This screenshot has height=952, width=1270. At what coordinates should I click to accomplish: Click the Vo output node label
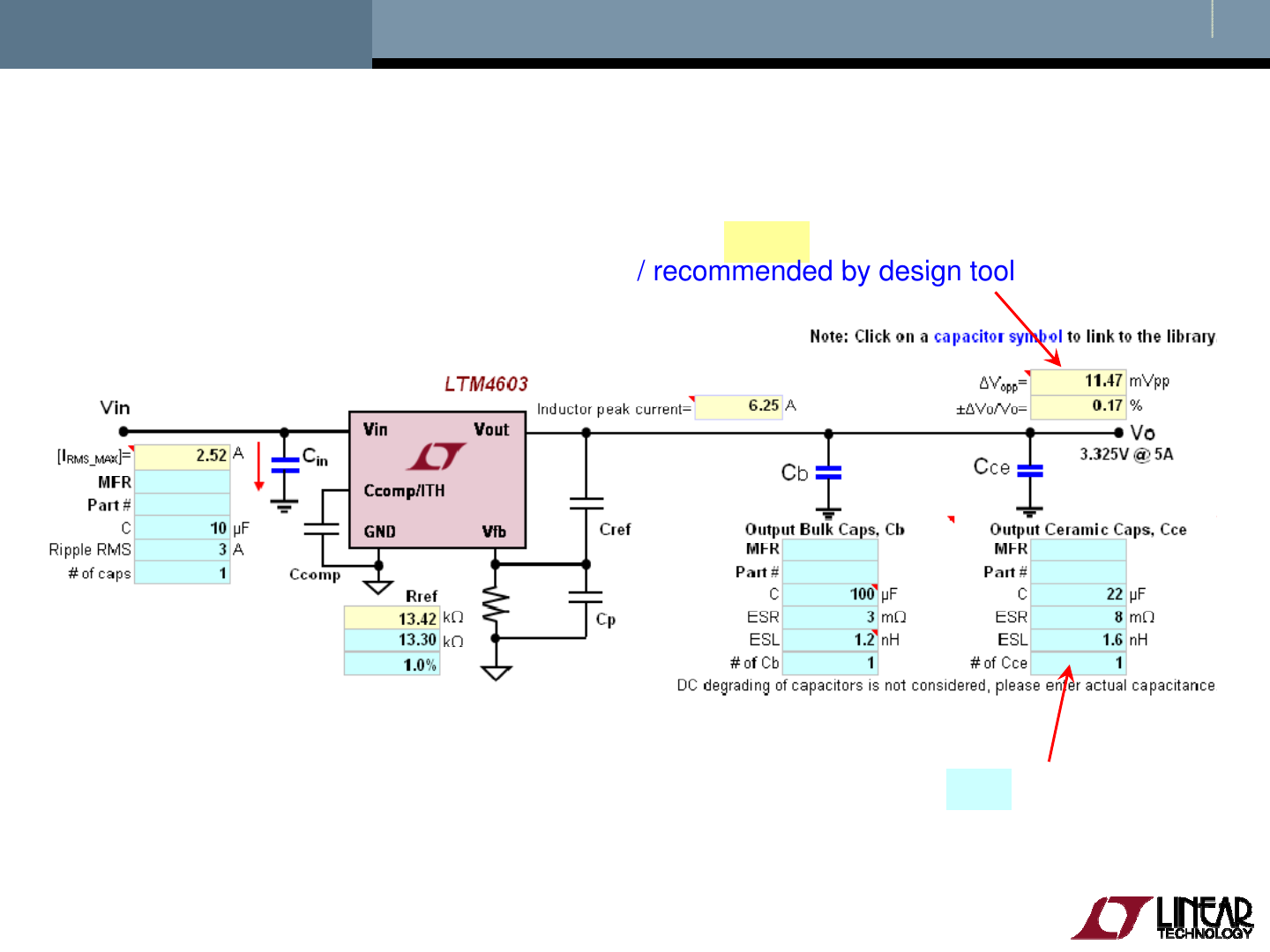tap(1141, 433)
